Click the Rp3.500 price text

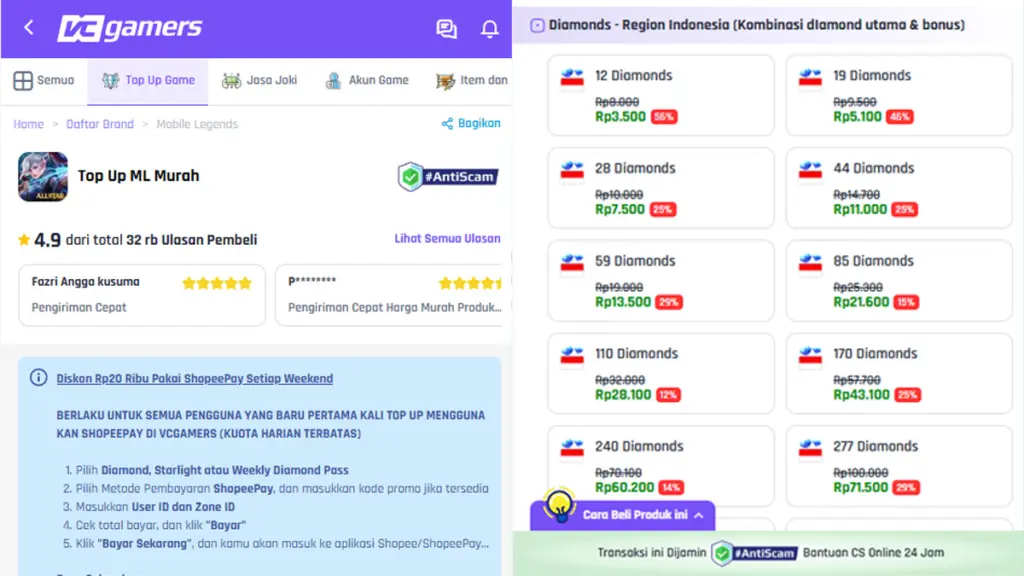click(x=620, y=117)
